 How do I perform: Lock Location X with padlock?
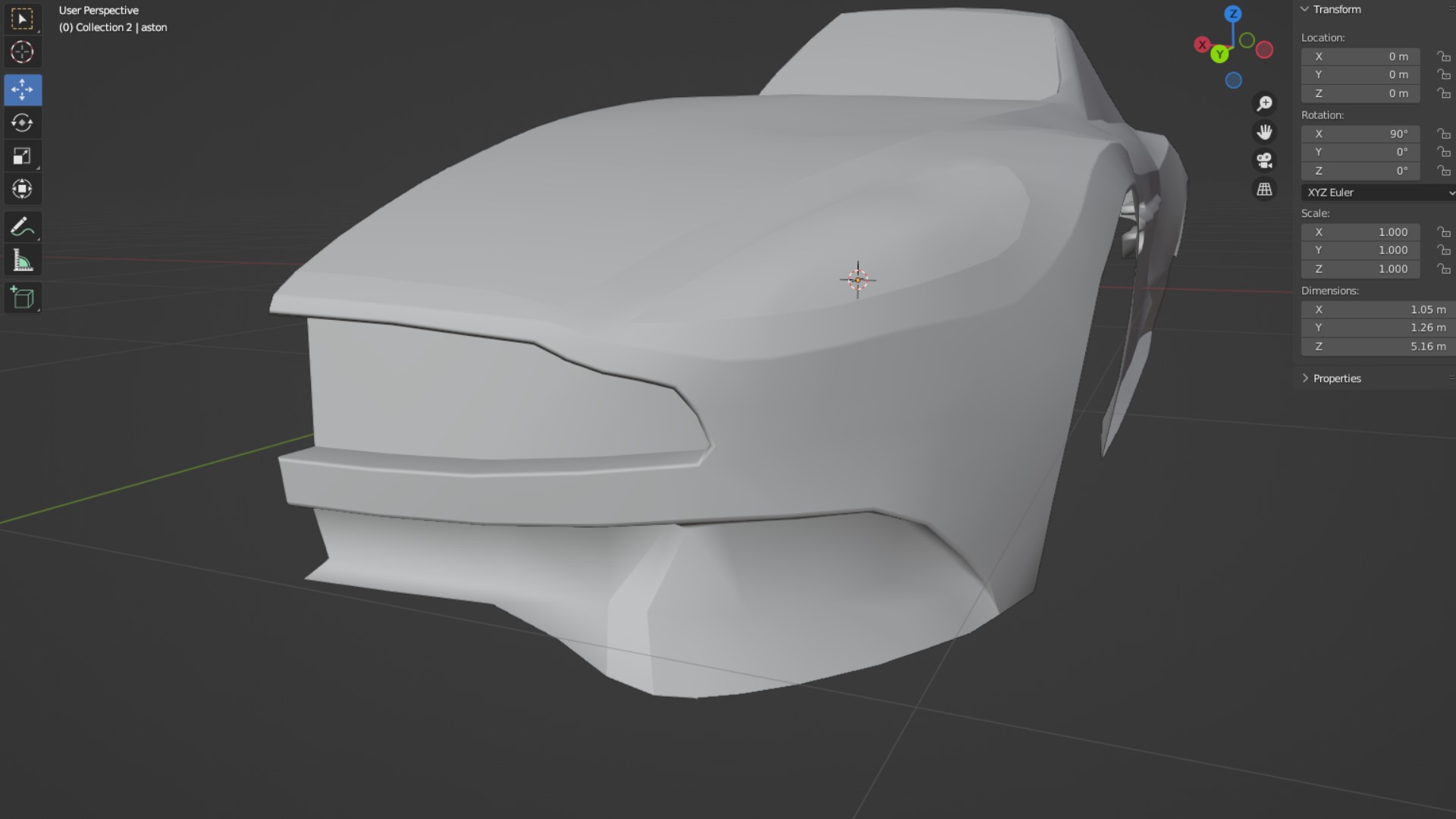(1443, 57)
